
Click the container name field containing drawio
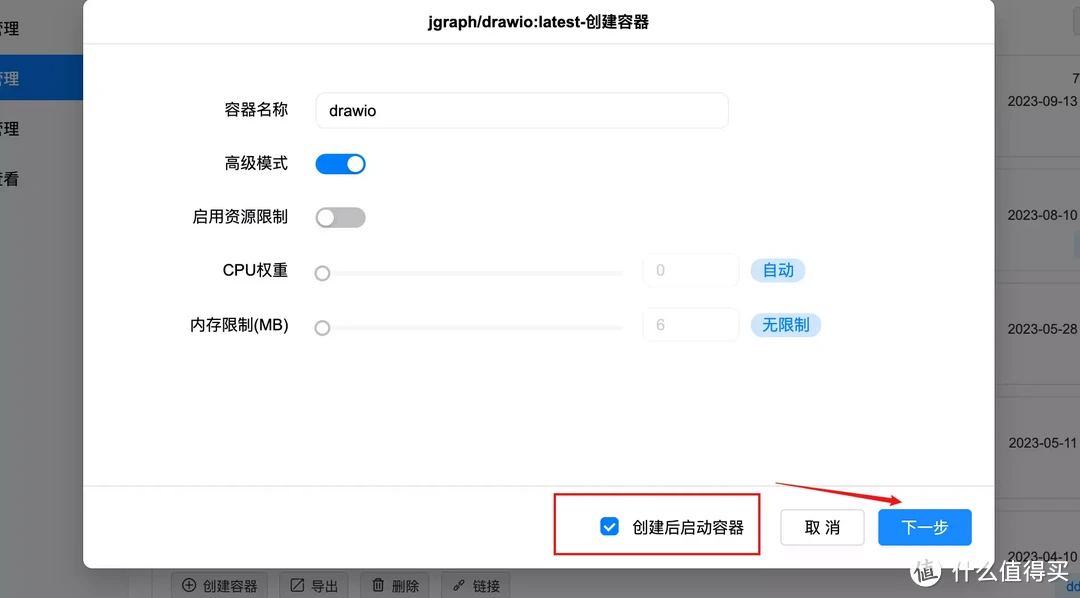(521, 110)
